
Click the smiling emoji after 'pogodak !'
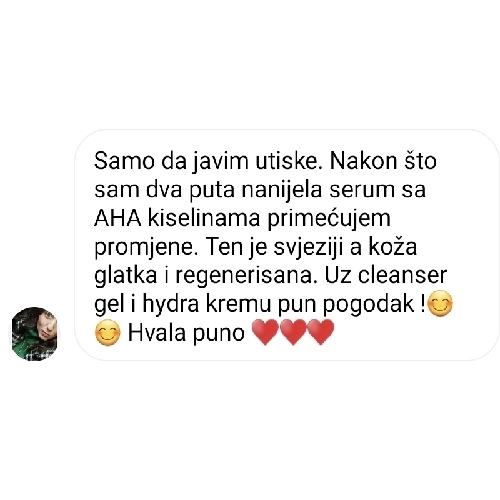tap(440, 303)
